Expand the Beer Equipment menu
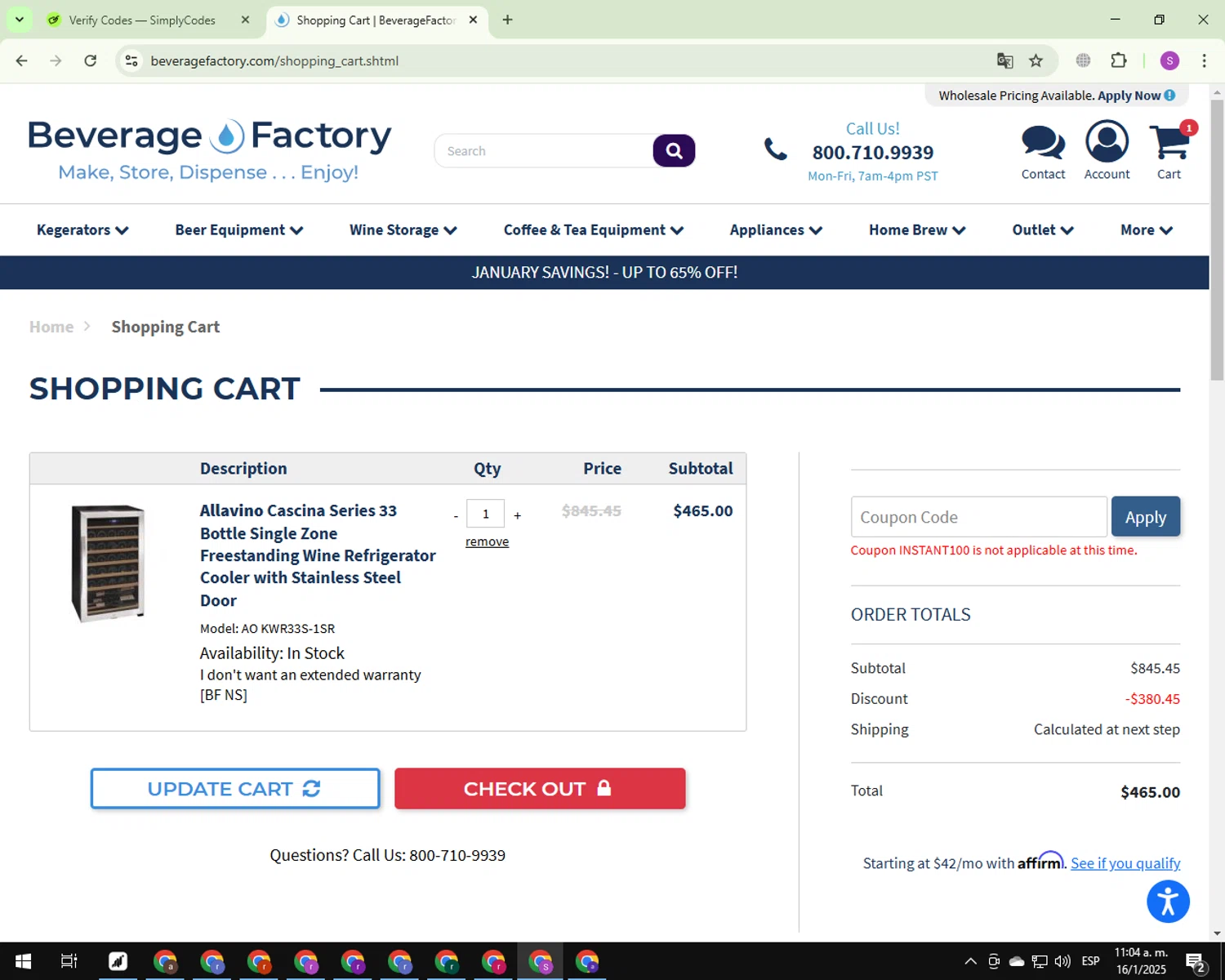The width and height of the screenshot is (1225, 980). pyautogui.click(x=239, y=230)
